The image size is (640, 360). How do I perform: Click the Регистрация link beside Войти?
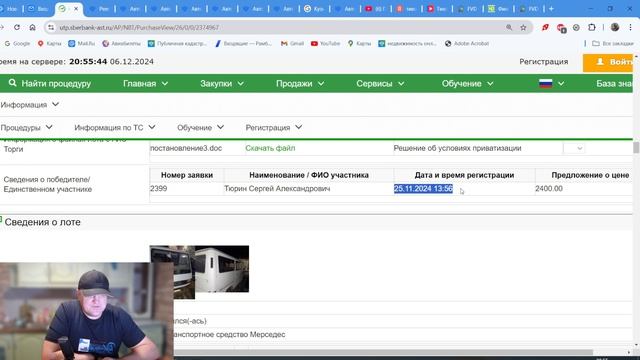pos(543,62)
